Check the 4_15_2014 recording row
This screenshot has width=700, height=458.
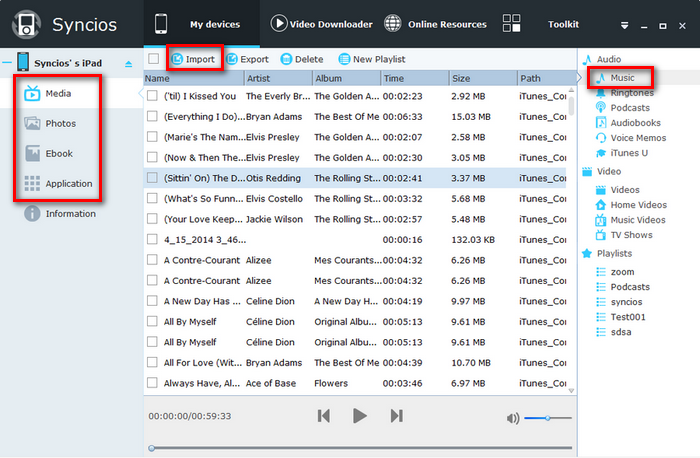(152, 239)
